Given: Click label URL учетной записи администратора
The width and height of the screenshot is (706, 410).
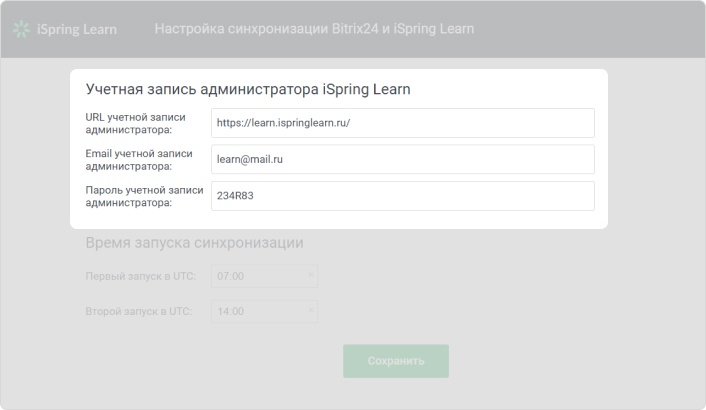Looking at the screenshot, I should click(136, 123).
